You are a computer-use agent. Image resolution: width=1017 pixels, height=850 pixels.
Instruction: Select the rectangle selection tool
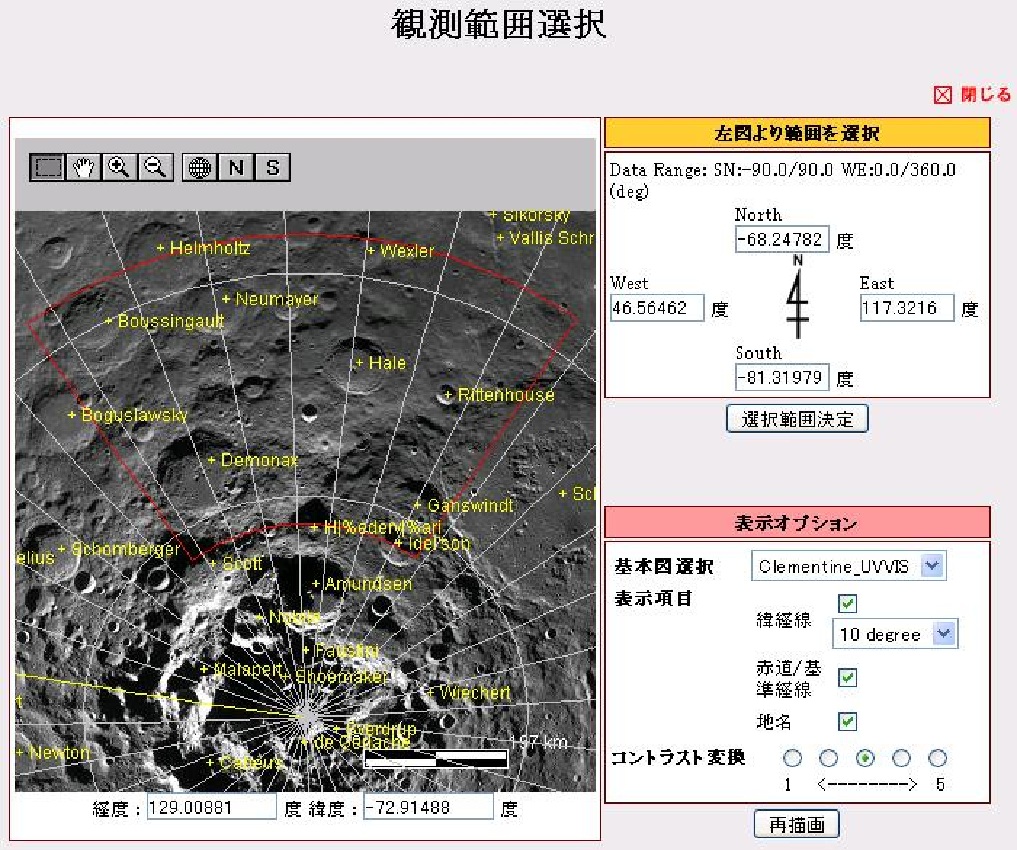(47, 167)
